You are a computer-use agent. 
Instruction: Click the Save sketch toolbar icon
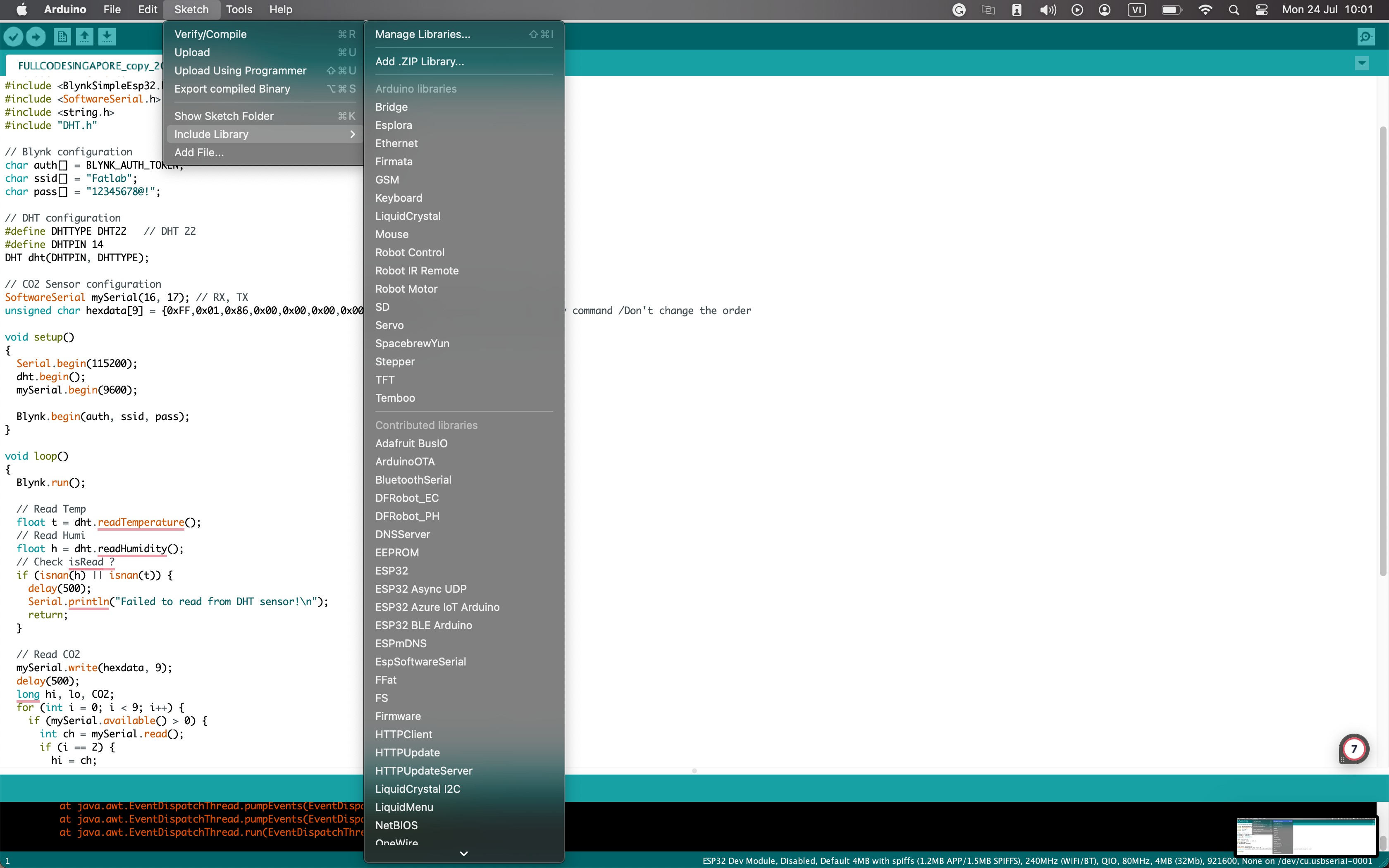point(107,37)
